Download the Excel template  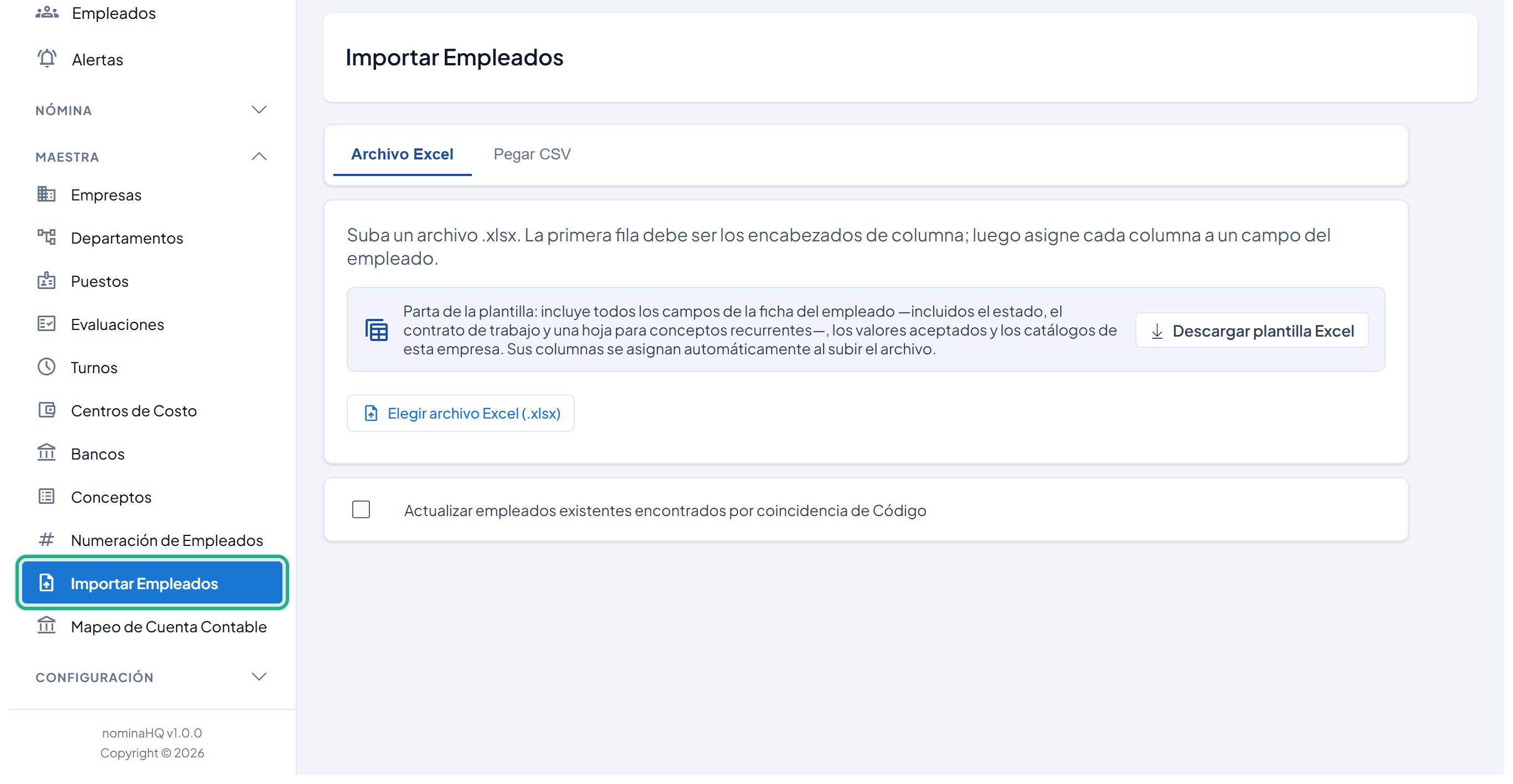click(1259, 332)
